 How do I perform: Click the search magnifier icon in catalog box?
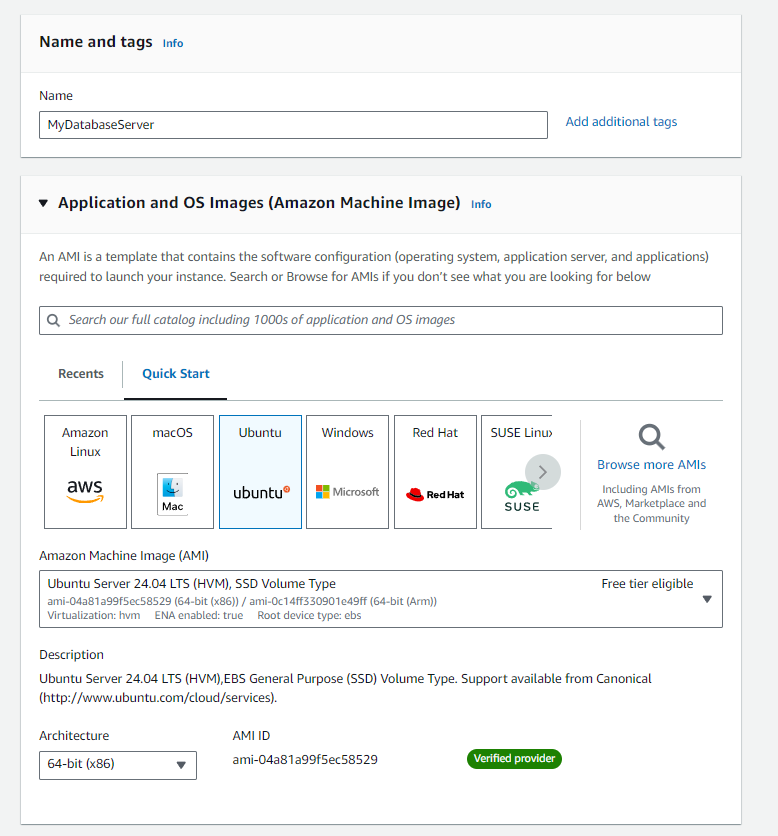(x=54, y=321)
